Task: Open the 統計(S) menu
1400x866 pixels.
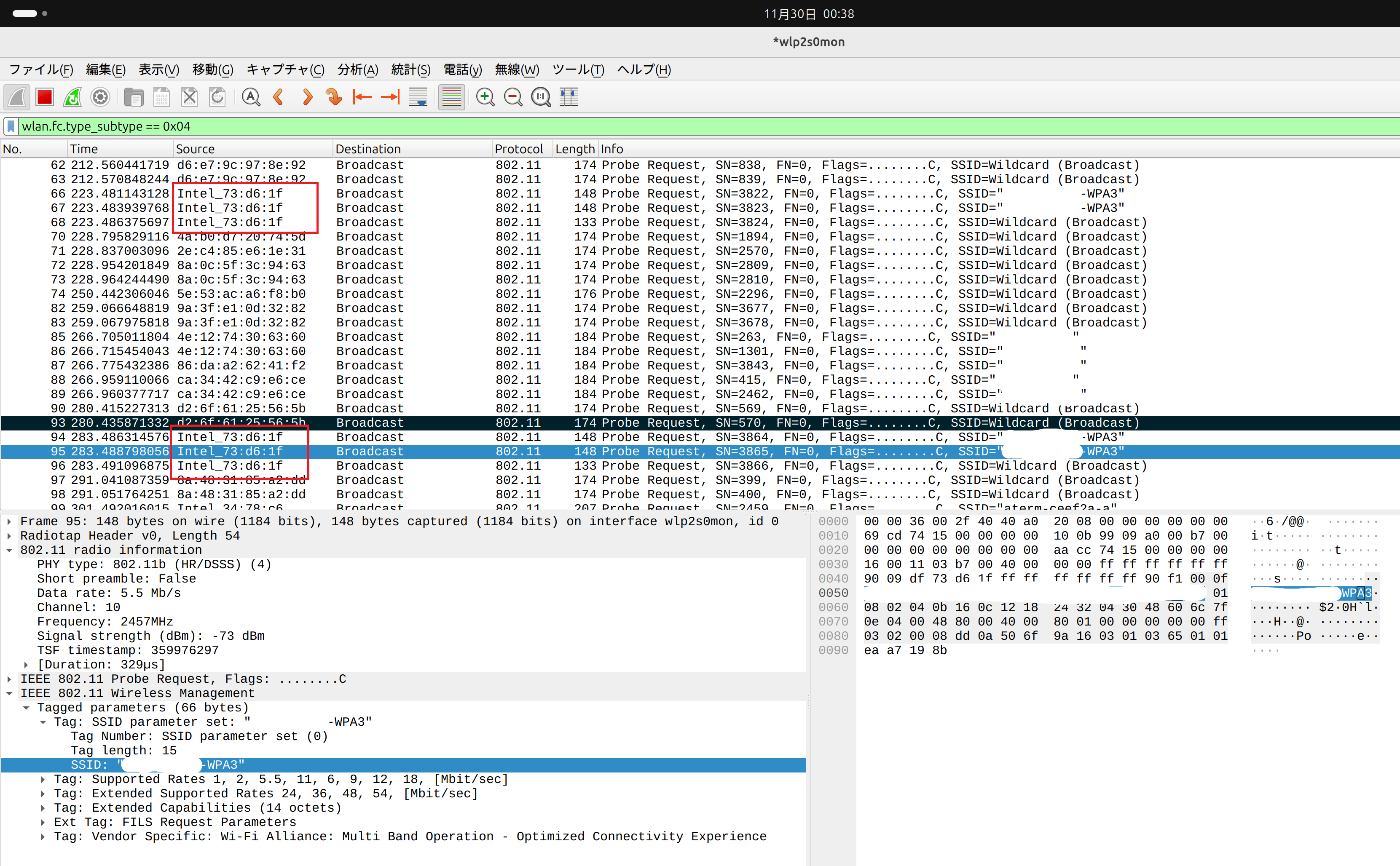Action: pos(411,70)
